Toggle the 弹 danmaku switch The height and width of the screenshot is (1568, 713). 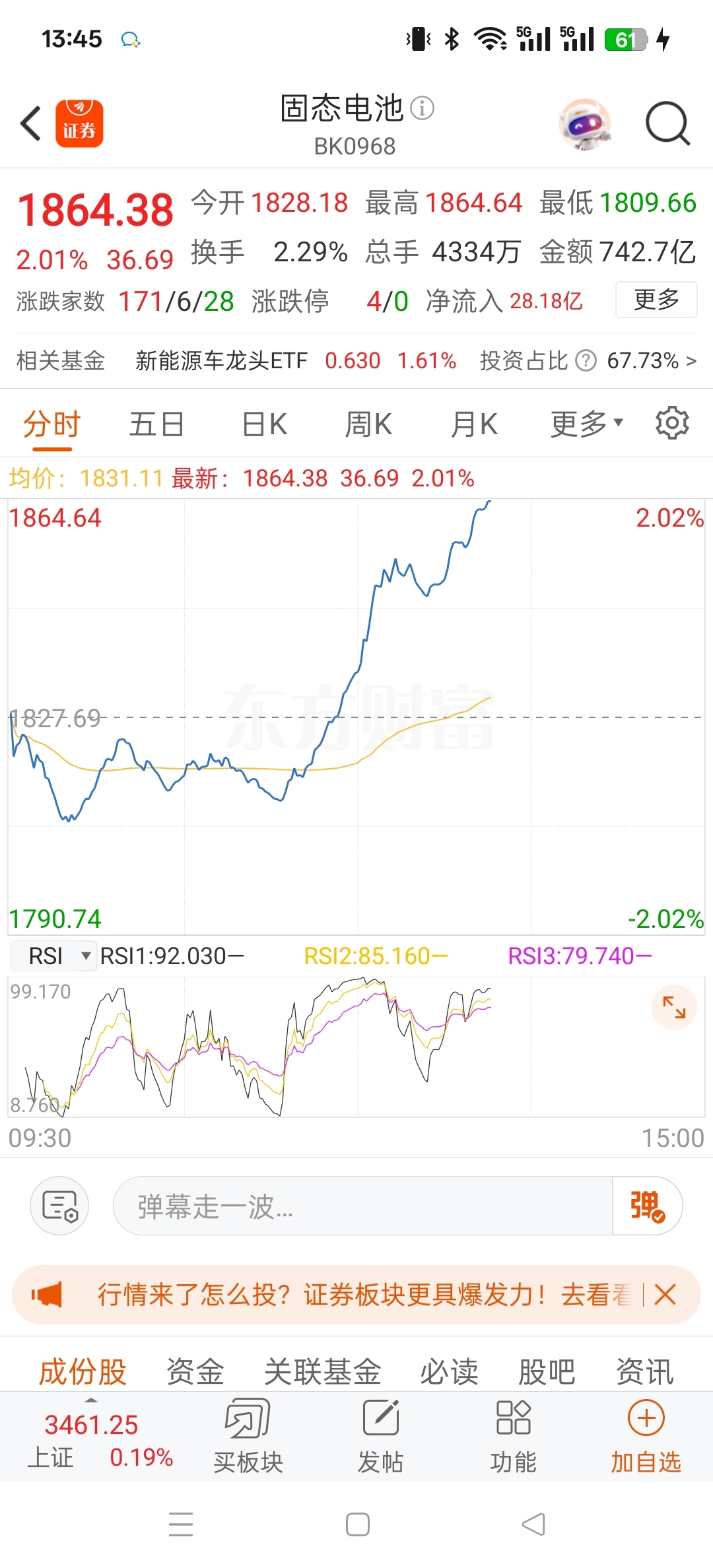[647, 1206]
